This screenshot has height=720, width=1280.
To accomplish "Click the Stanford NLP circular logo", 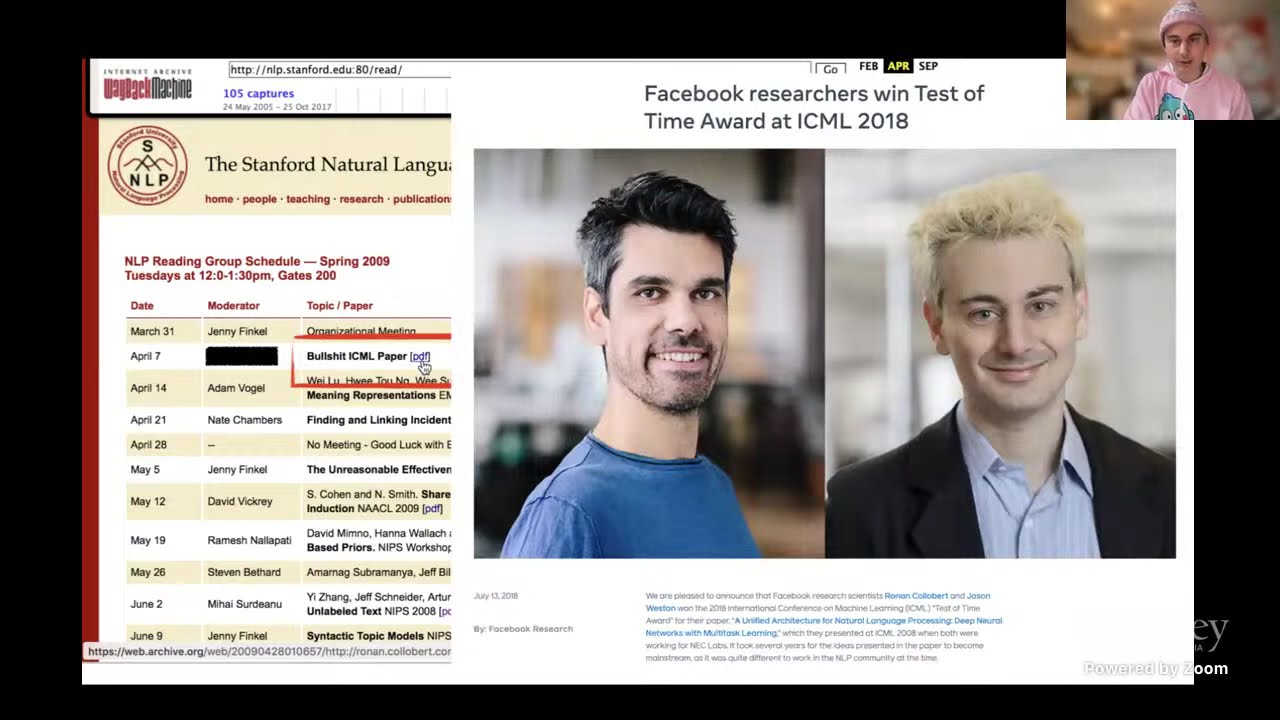I will click(147, 166).
